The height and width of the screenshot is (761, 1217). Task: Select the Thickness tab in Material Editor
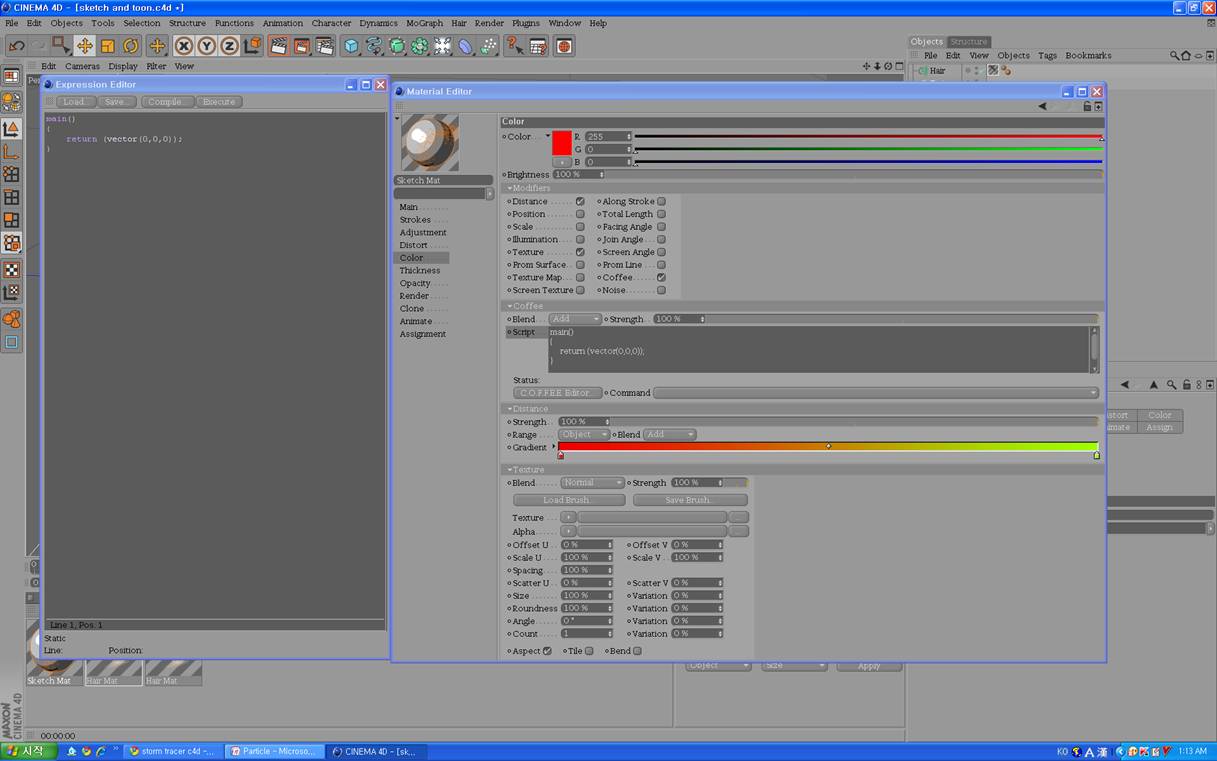coord(420,271)
